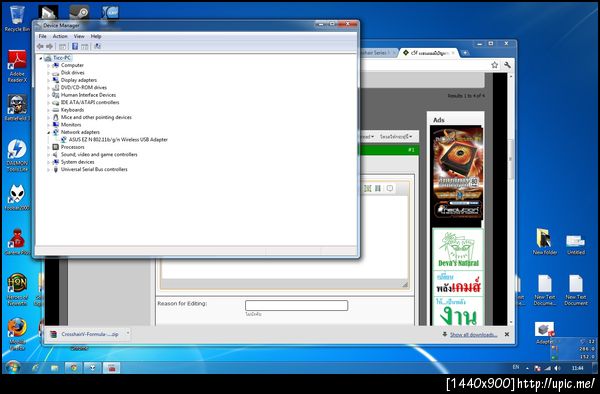
Task: Select Garena Plus desktop shortcut
Action: [x=17, y=242]
